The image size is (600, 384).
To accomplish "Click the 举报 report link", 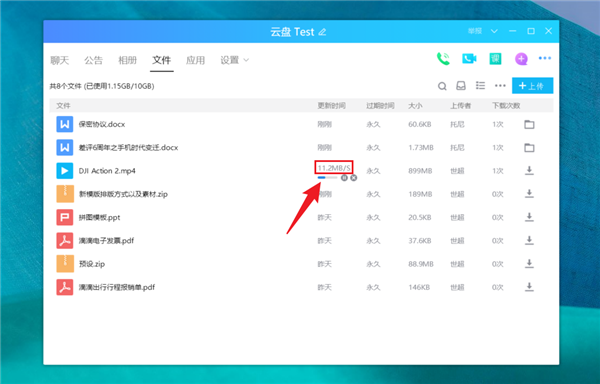I will 475,31.
